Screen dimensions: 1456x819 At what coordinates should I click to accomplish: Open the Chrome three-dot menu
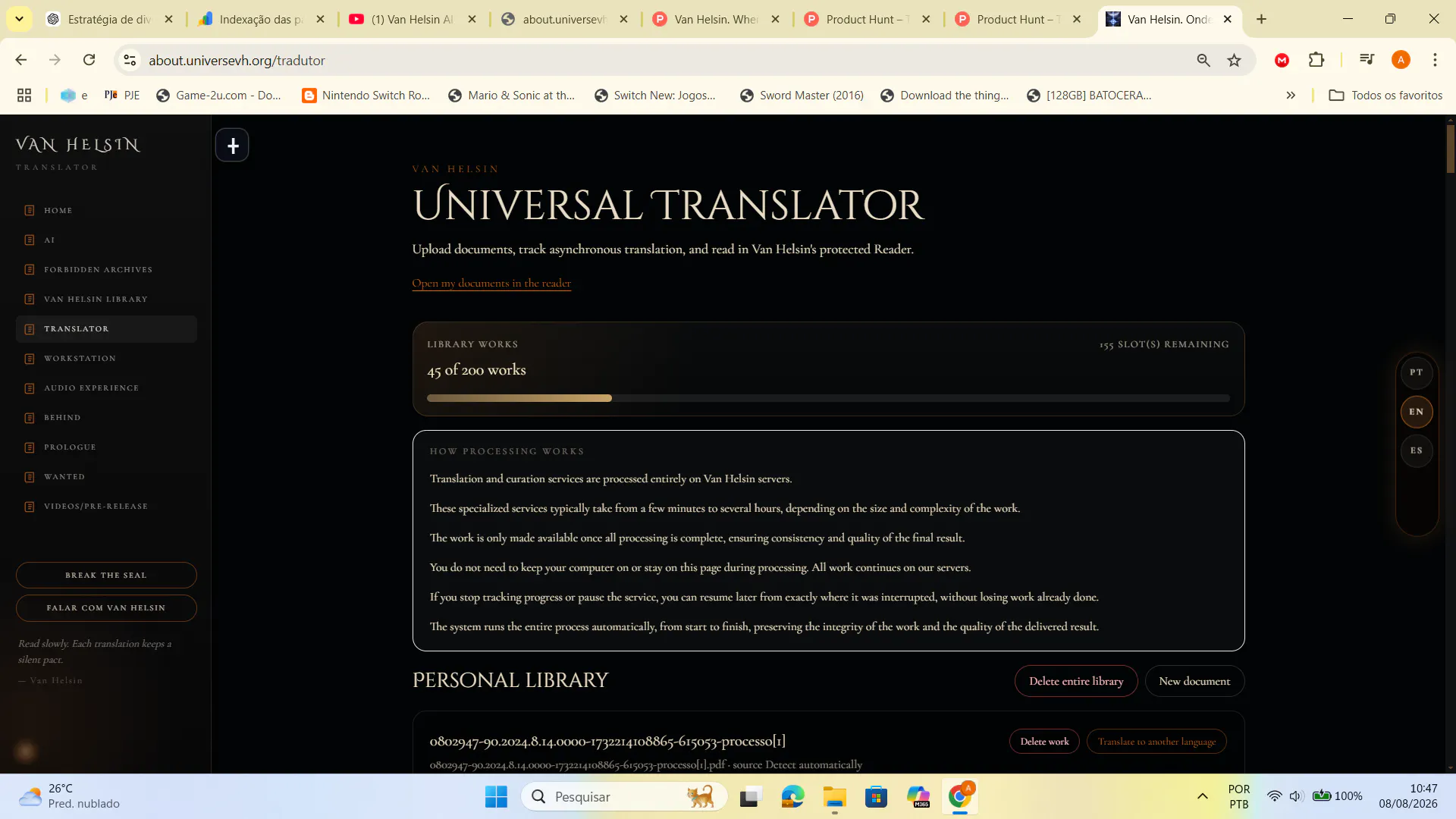tap(1435, 60)
